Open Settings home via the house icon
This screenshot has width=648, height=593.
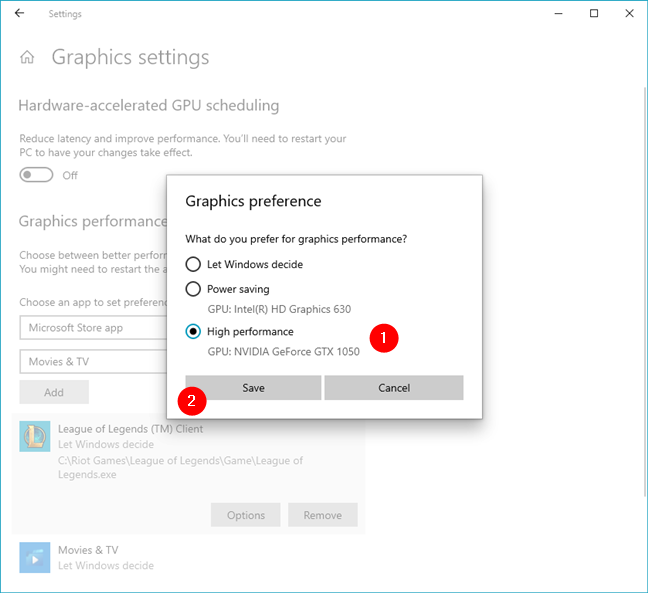tap(27, 57)
